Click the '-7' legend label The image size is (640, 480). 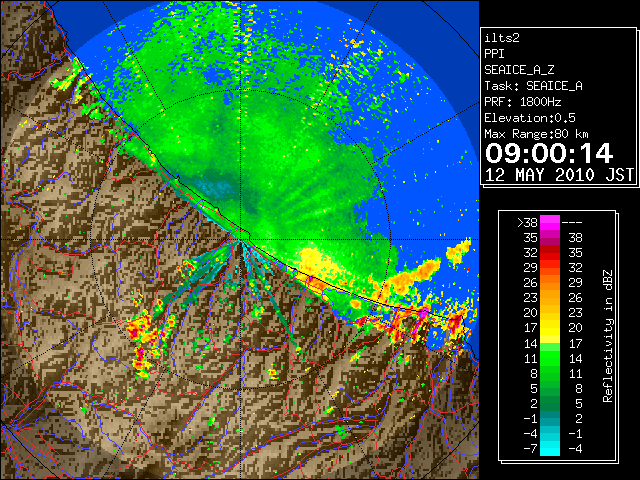pyautogui.click(x=530, y=449)
